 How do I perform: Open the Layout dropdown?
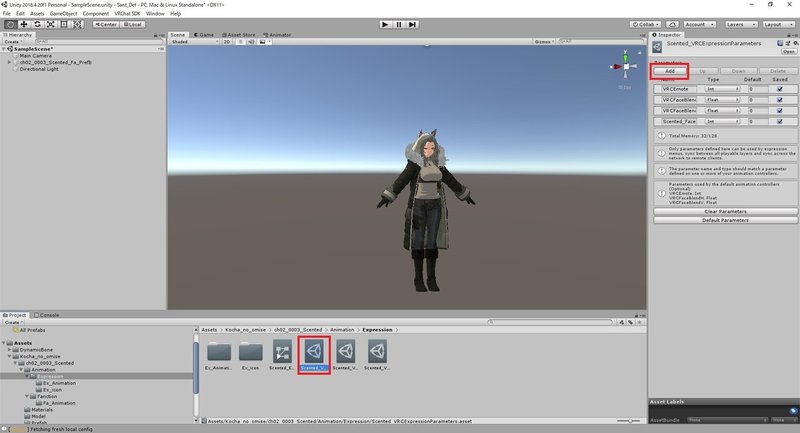(x=778, y=24)
